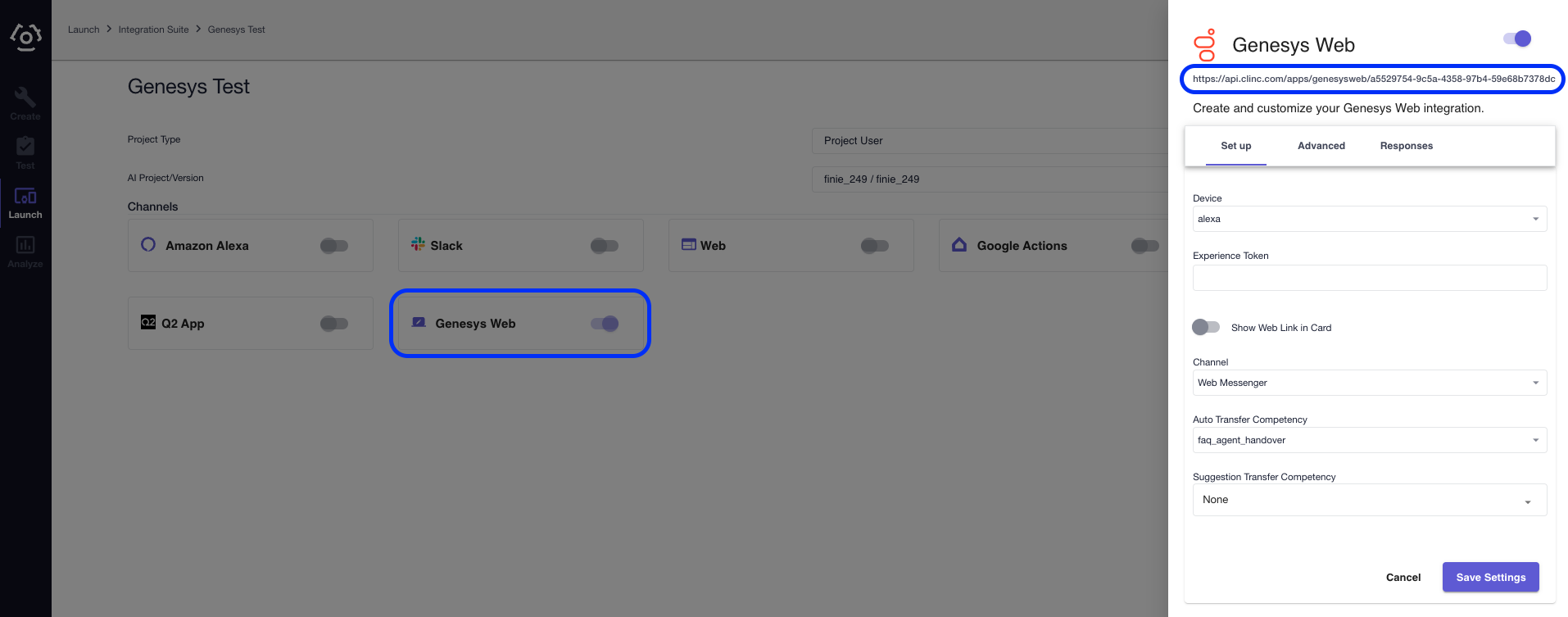Go to Integration Suite breadcrumb
Viewport: 1568px width, 617px height.
153,29
